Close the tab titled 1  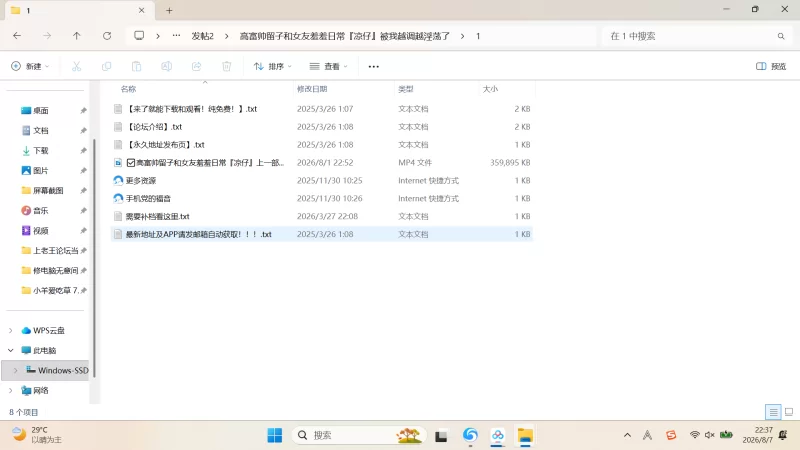142,10
